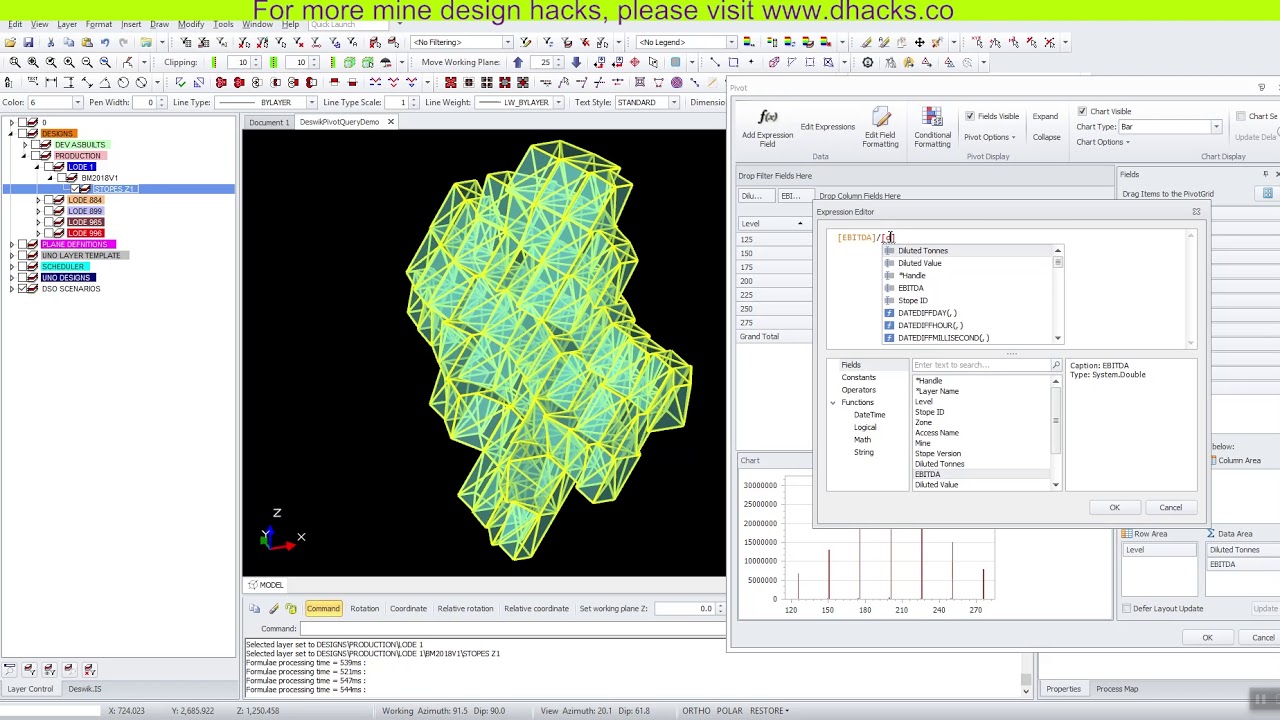Uncheck the Fields Visible checkbox
Viewport: 1280px width, 720px height.
(x=969, y=116)
